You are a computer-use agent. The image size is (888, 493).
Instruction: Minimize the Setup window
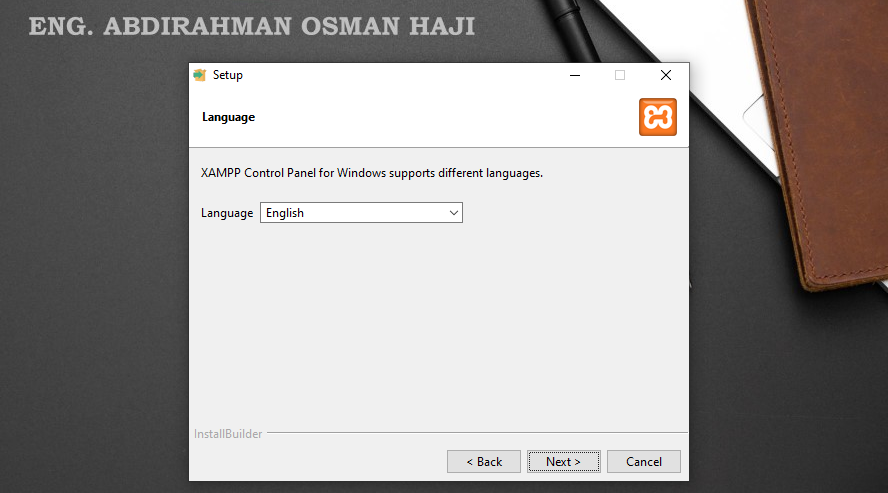[575, 75]
